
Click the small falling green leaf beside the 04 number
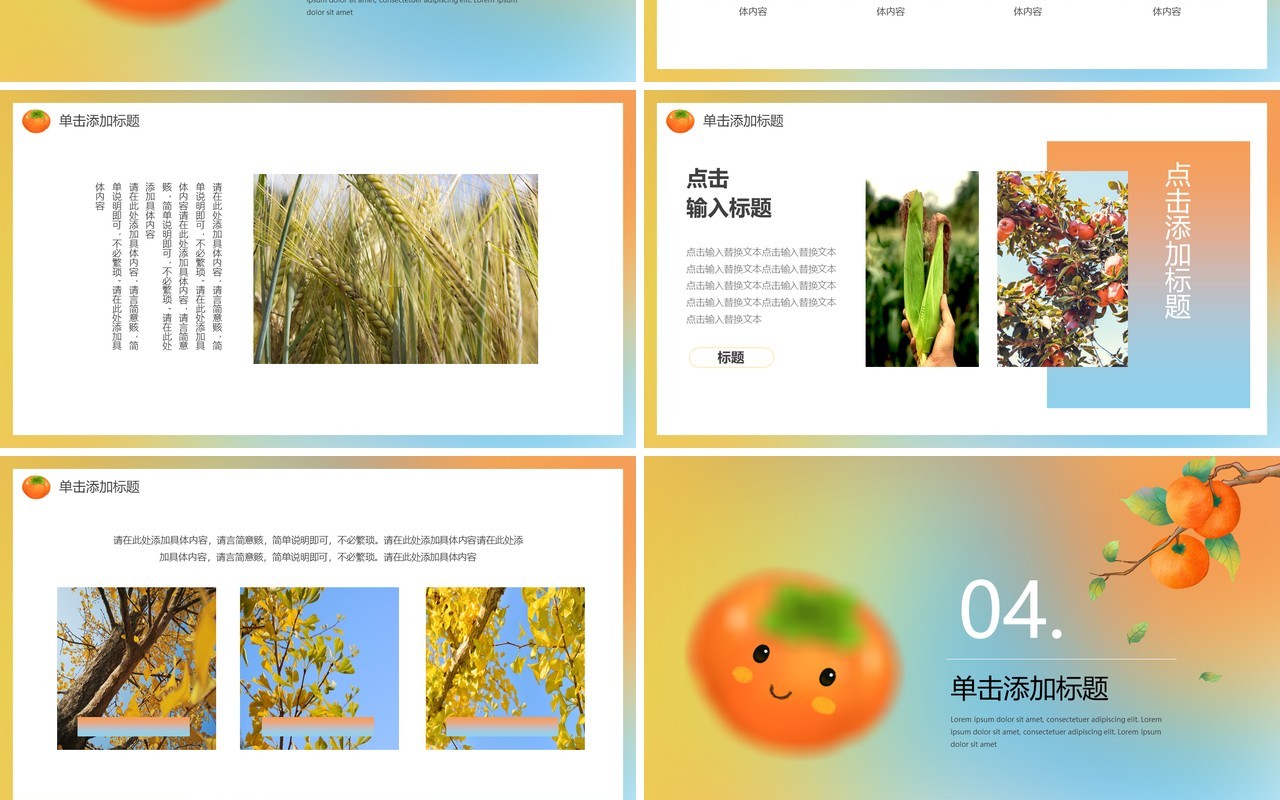(x=1137, y=632)
